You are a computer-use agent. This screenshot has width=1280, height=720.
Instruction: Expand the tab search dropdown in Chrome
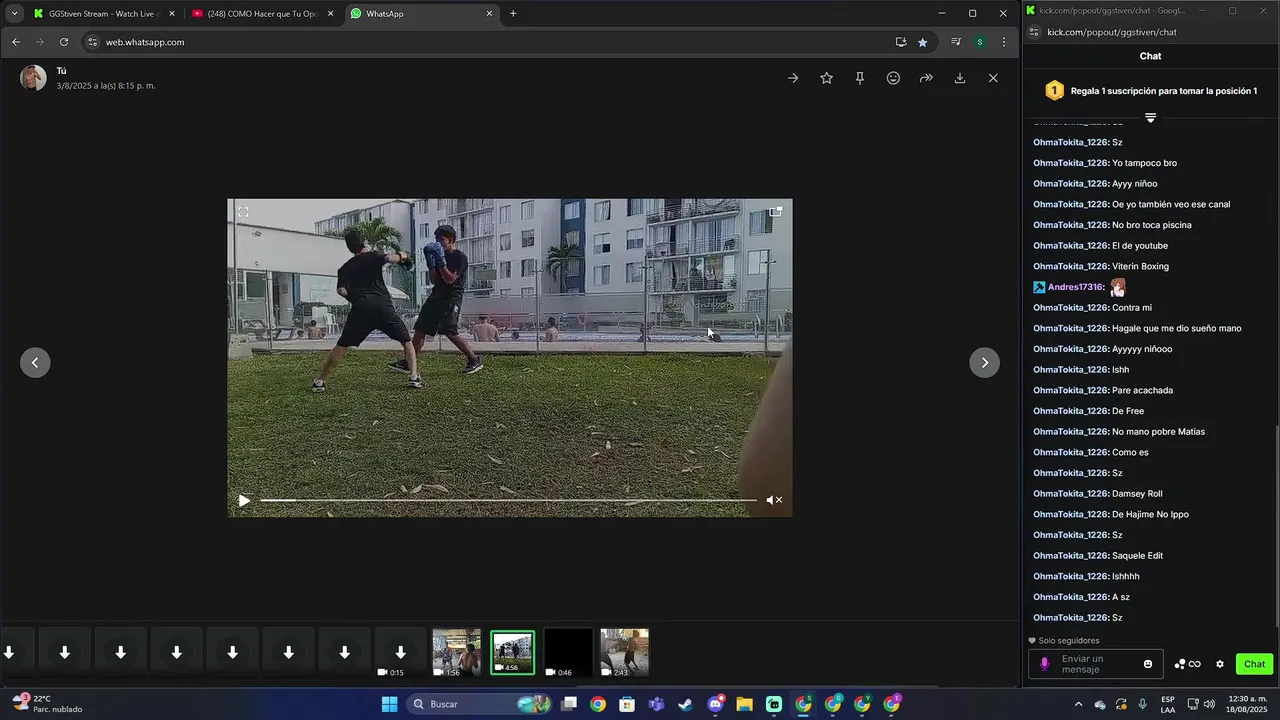[x=14, y=14]
